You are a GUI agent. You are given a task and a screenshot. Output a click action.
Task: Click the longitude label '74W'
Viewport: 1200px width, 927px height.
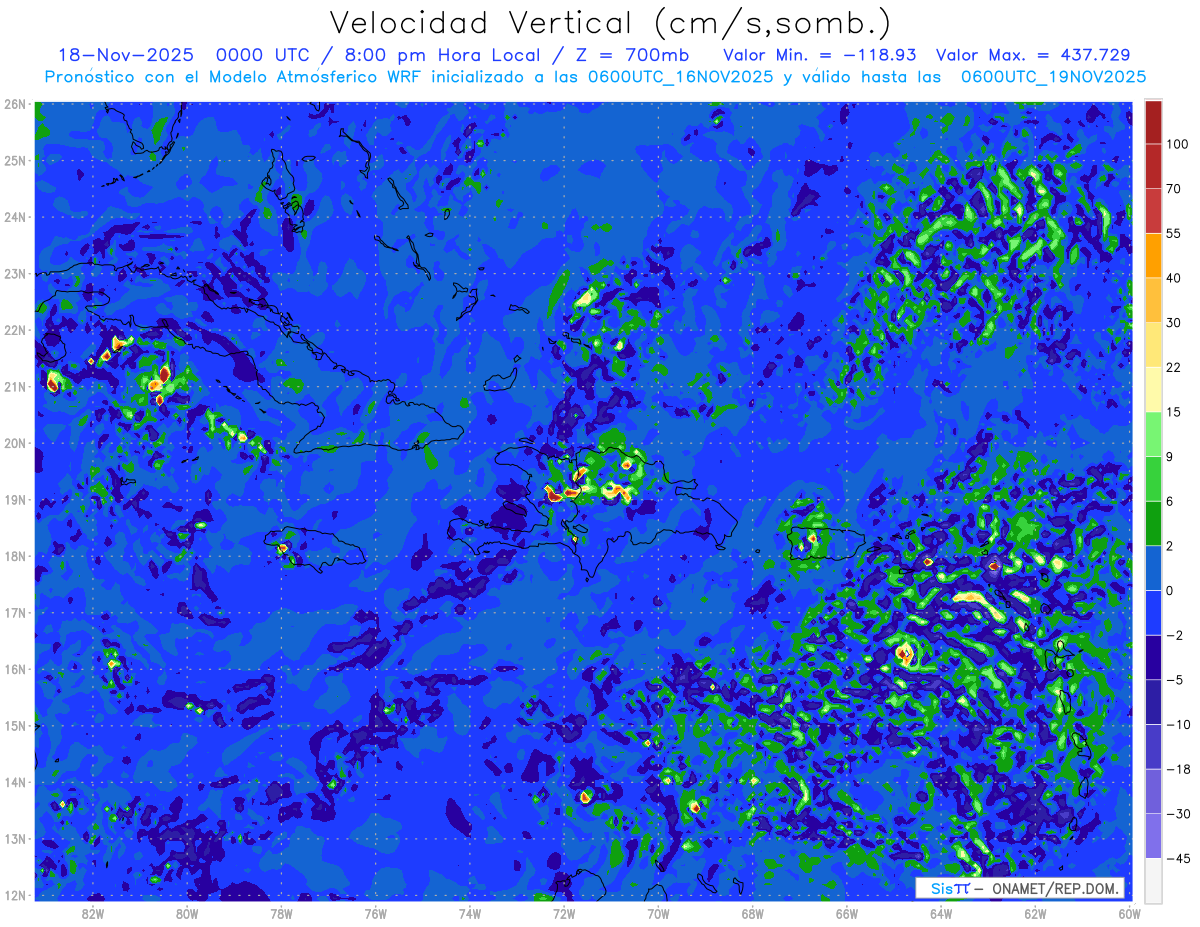pyautogui.click(x=469, y=914)
